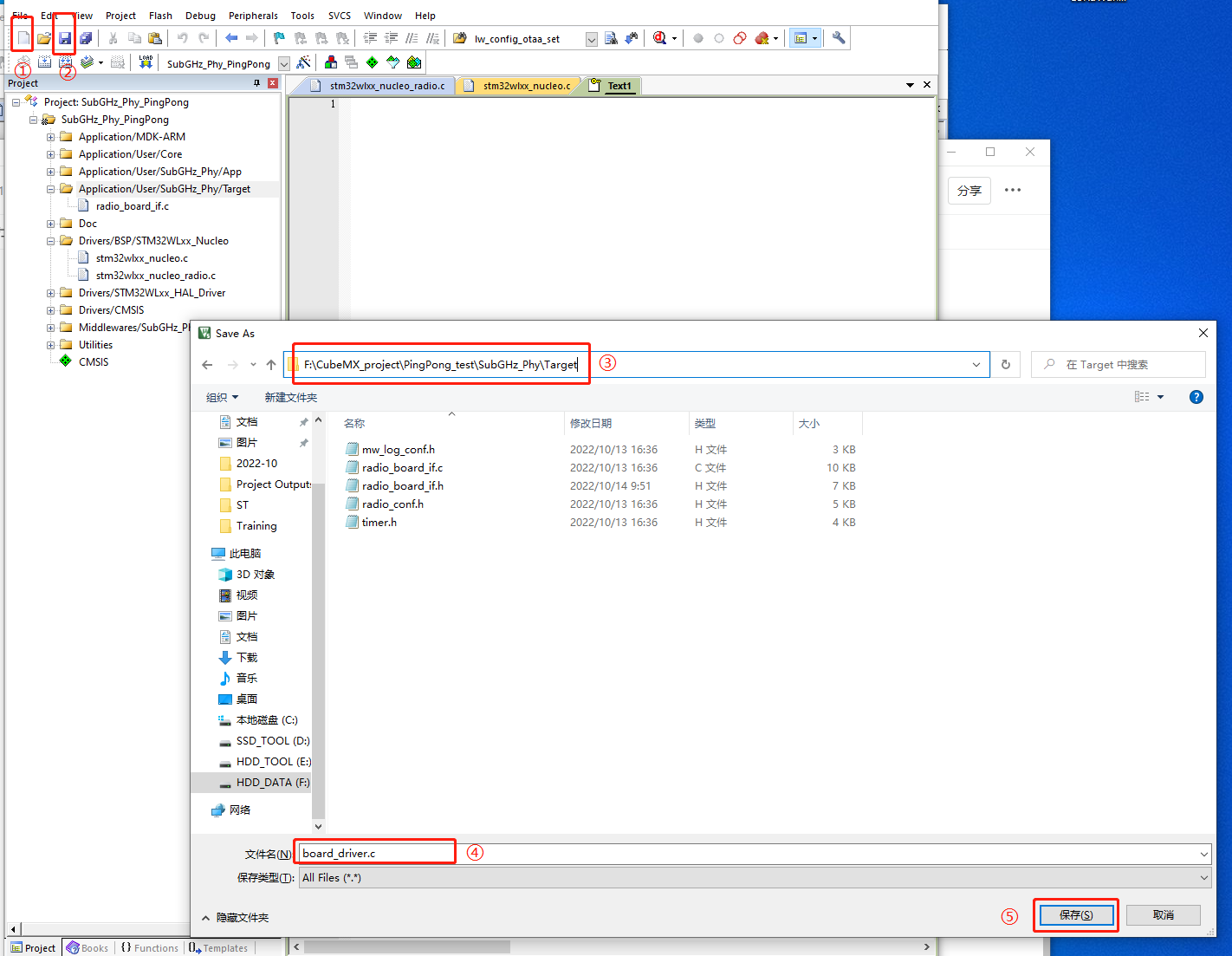Insert breakpoint circle icon
This screenshot has width=1232, height=956.
point(698,38)
